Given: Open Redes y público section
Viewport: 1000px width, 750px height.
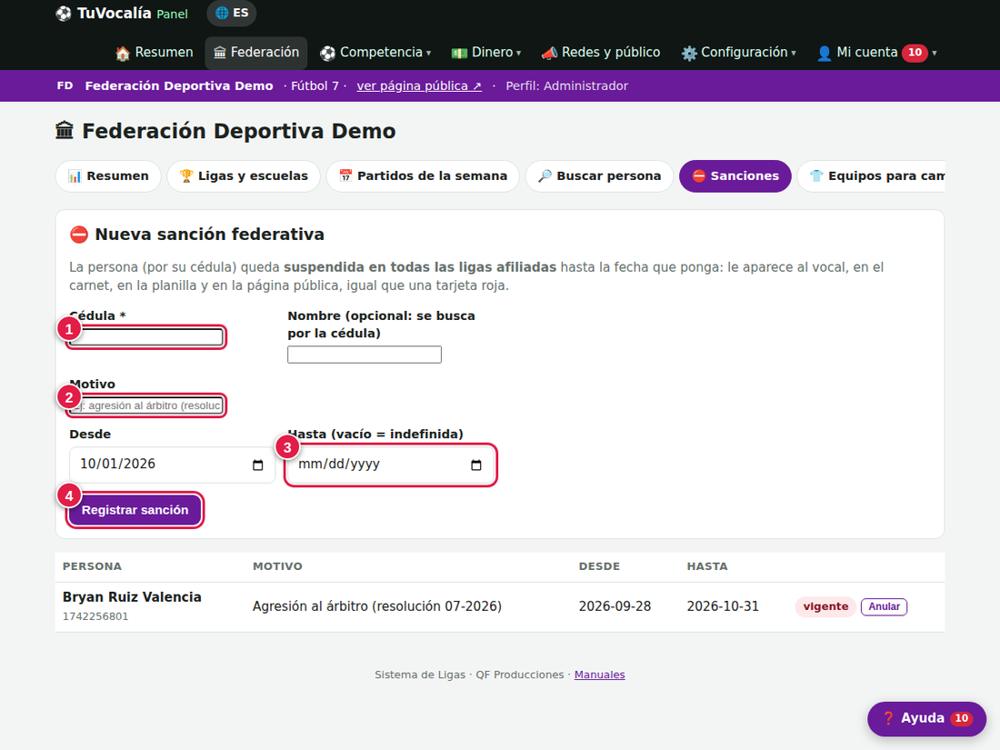Looking at the screenshot, I should point(600,52).
